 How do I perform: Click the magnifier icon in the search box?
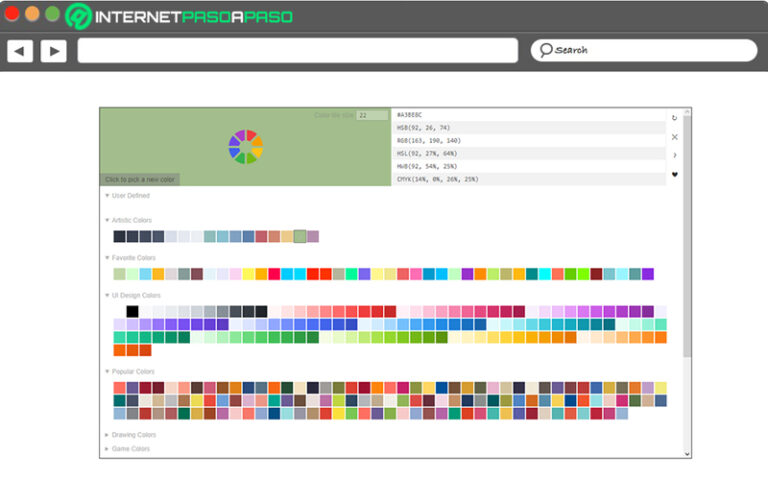545,50
